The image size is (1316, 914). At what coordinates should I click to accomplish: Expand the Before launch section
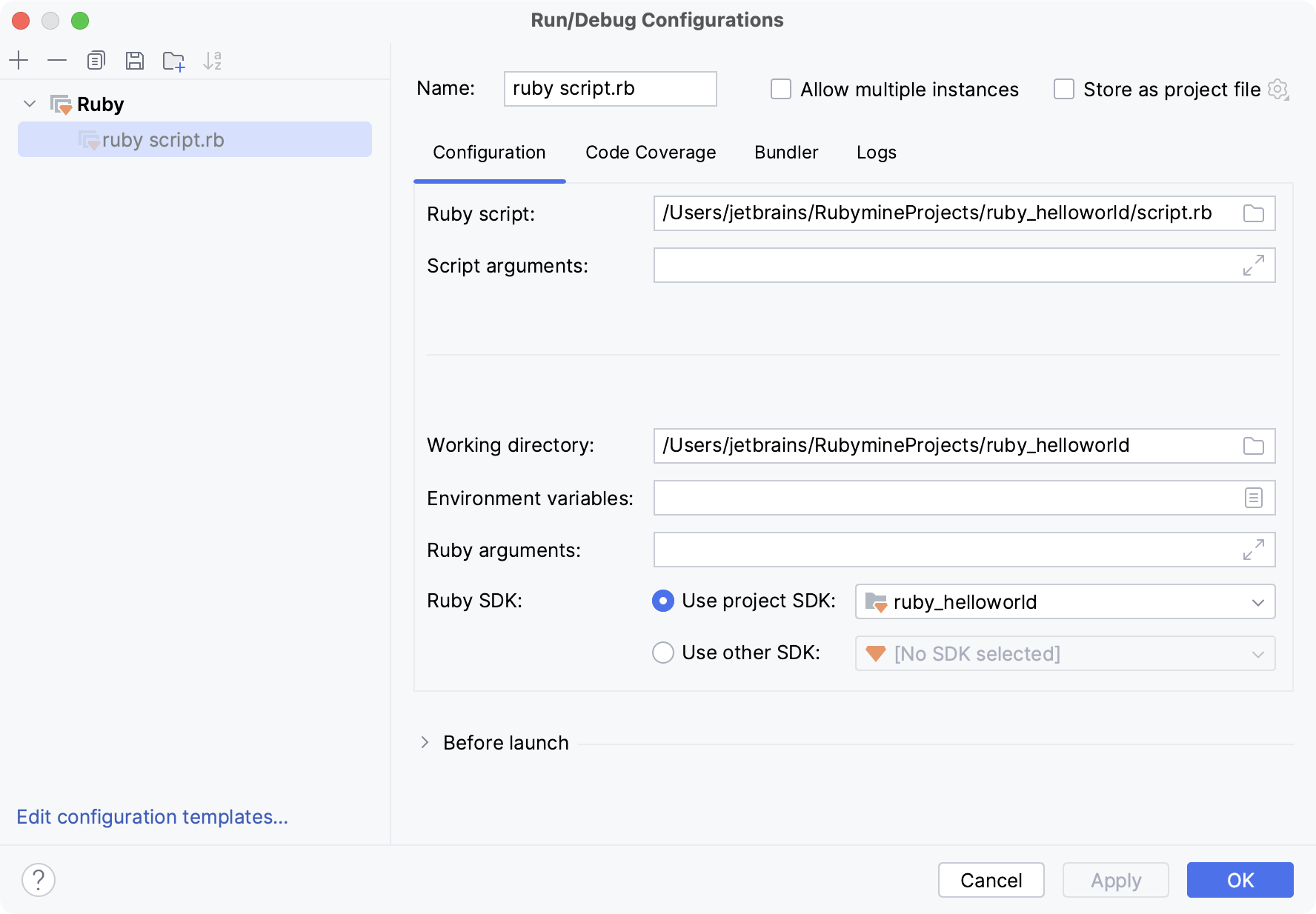click(x=425, y=742)
